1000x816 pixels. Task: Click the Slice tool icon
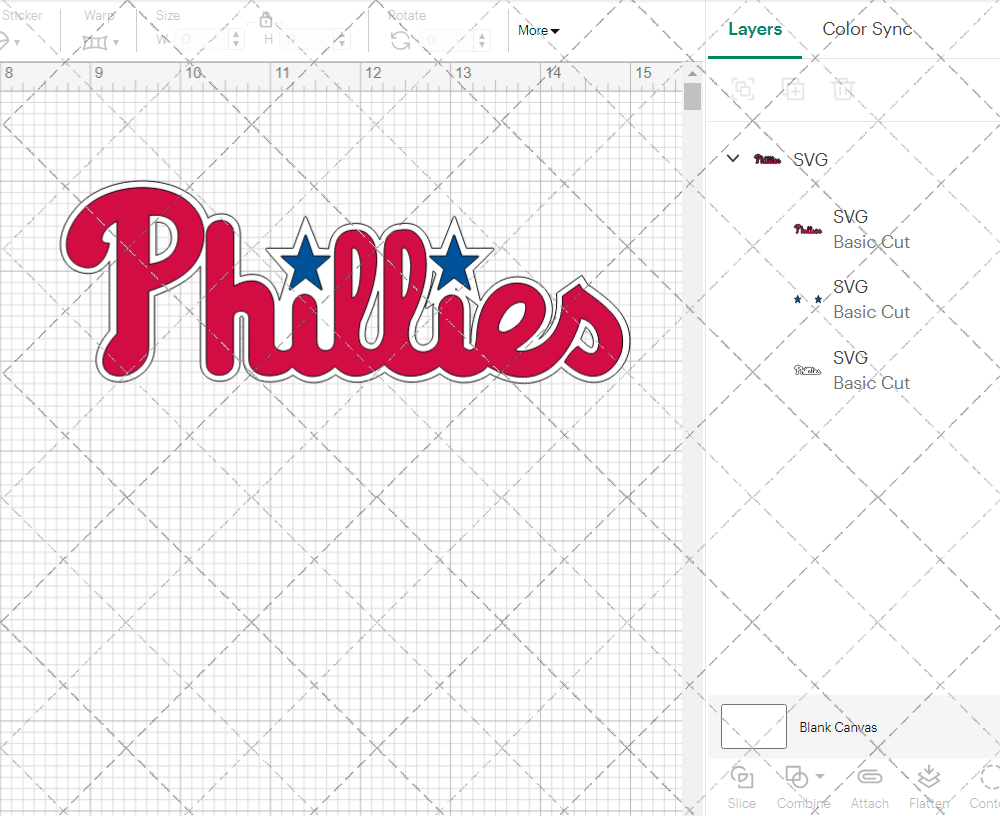(742, 777)
